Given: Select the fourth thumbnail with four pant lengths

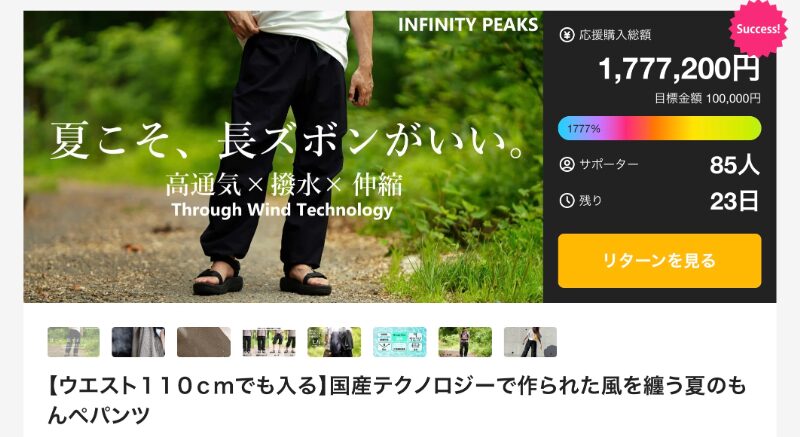Looking at the screenshot, I should click(269, 342).
